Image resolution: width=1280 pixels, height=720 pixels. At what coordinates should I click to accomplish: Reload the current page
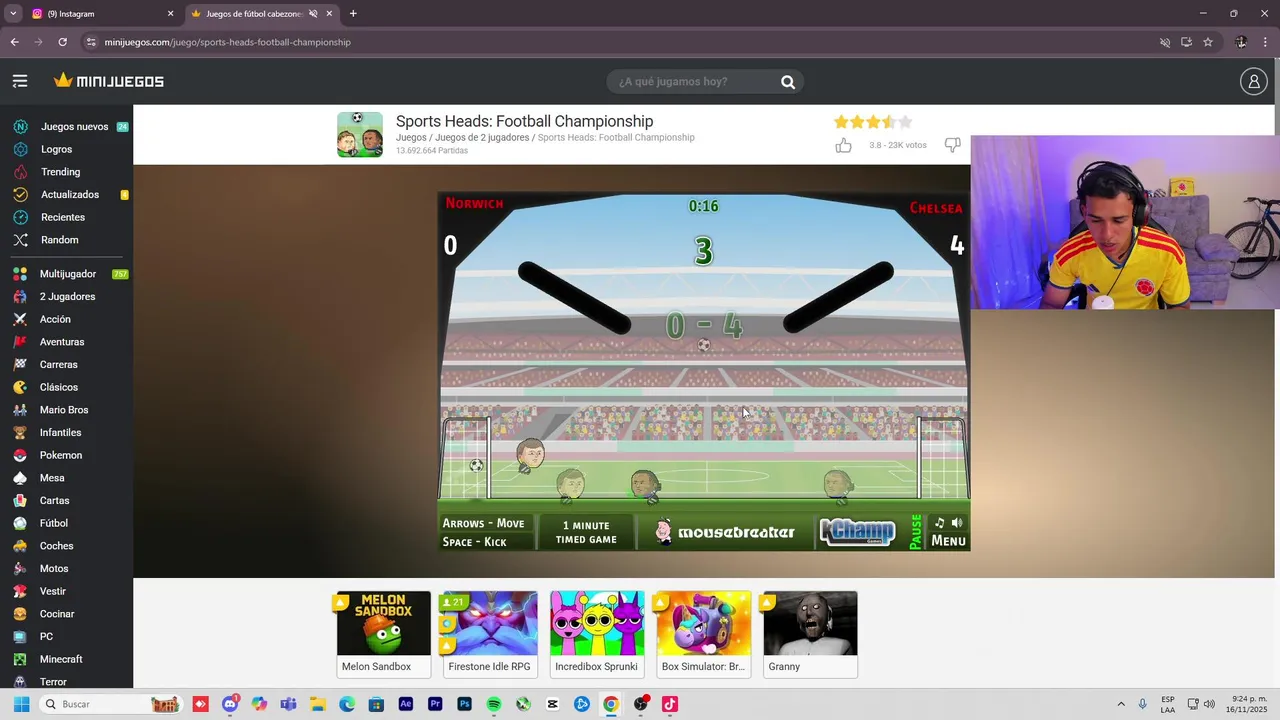[62, 42]
